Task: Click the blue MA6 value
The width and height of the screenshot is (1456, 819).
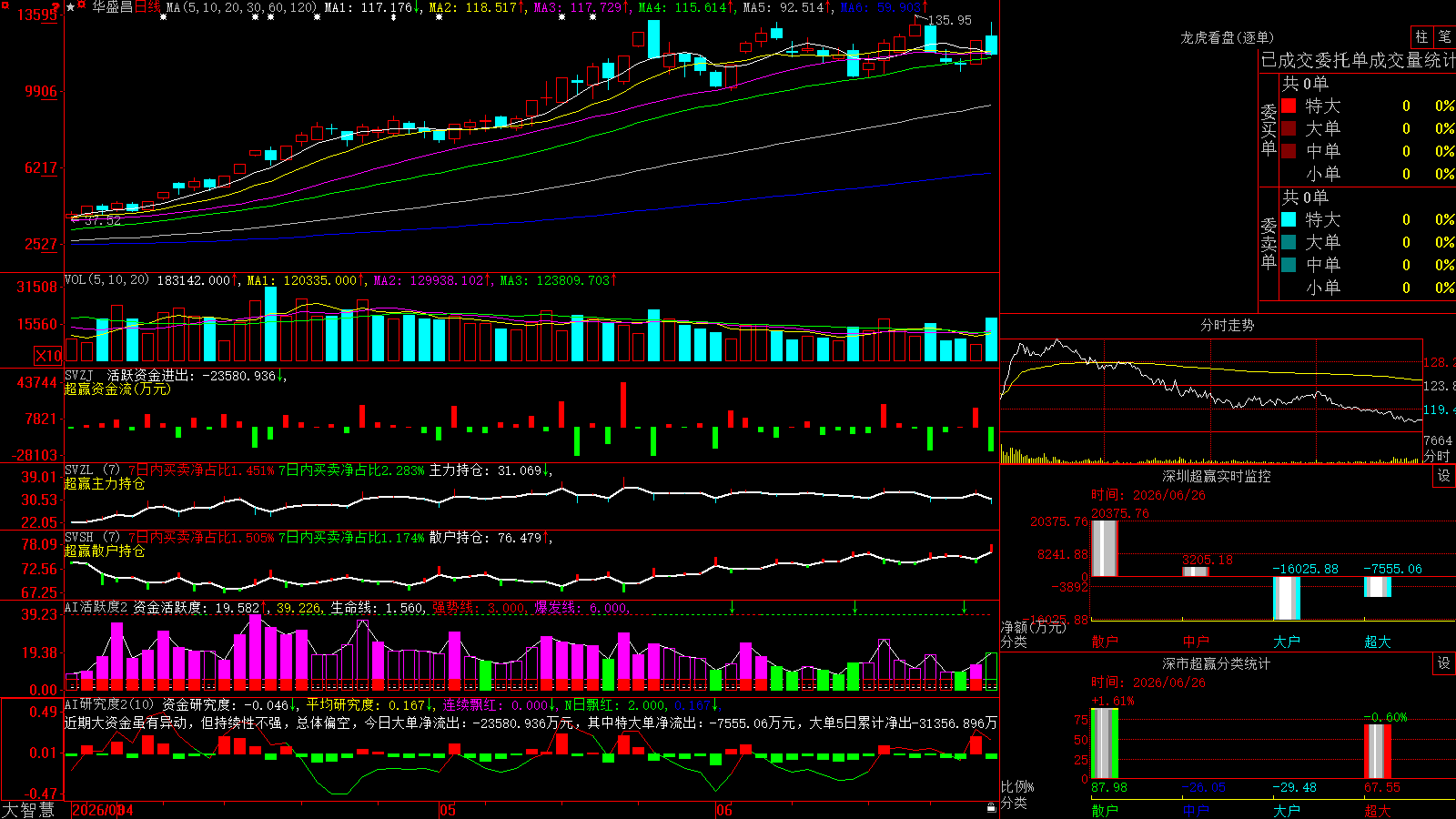Action: coord(882,7)
